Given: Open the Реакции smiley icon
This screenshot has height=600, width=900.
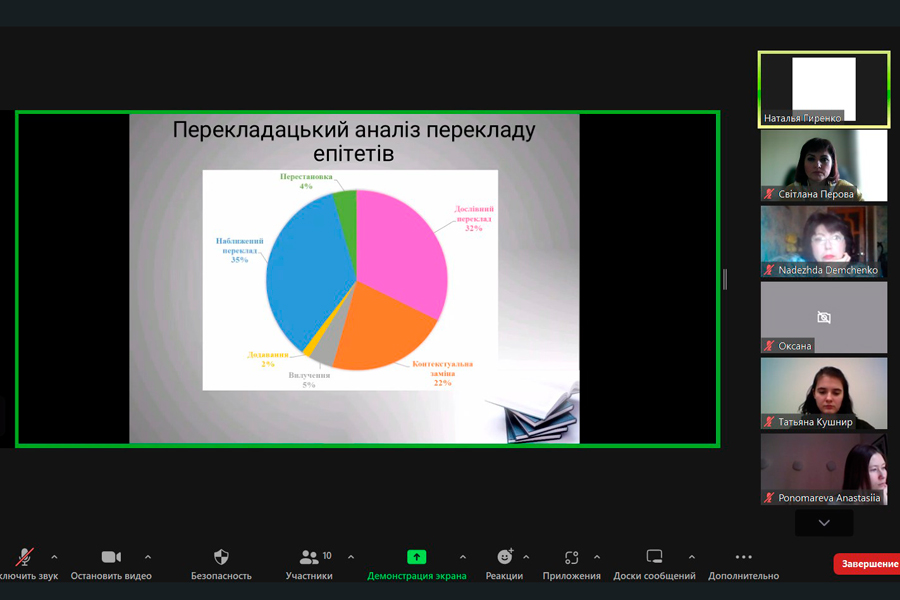Looking at the screenshot, I should tap(505, 556).
